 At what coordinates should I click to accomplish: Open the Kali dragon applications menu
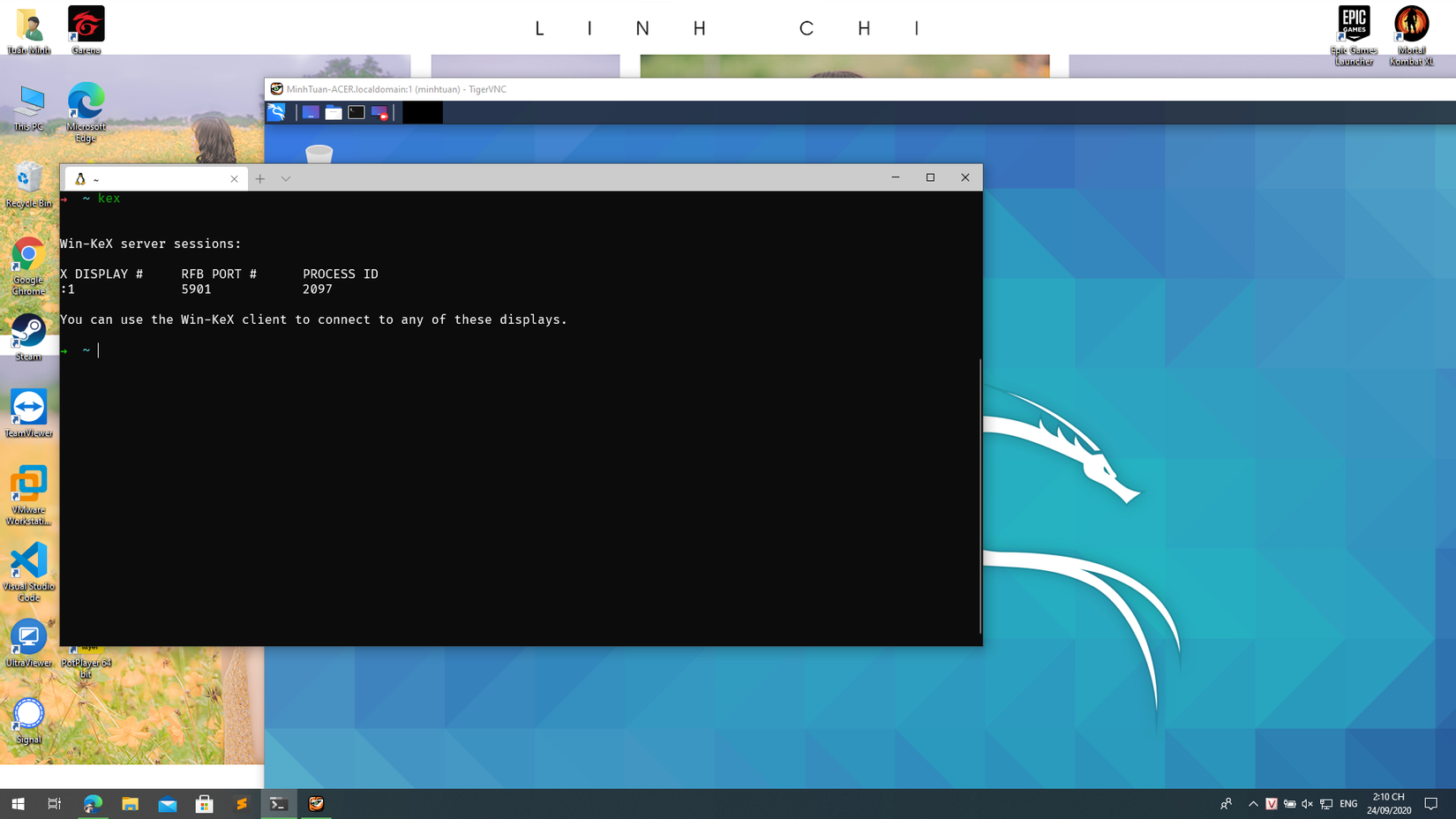[277, 112]
